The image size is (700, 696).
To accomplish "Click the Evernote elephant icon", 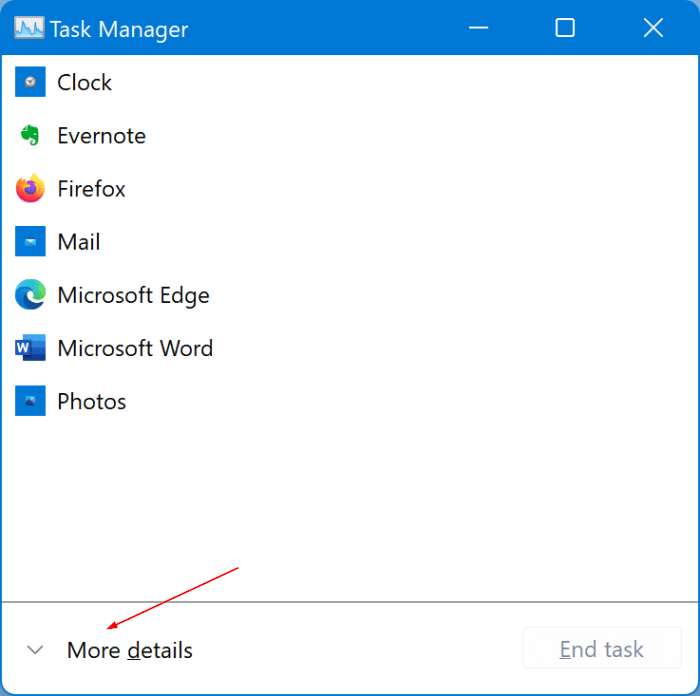I will (x=30, y=135).
